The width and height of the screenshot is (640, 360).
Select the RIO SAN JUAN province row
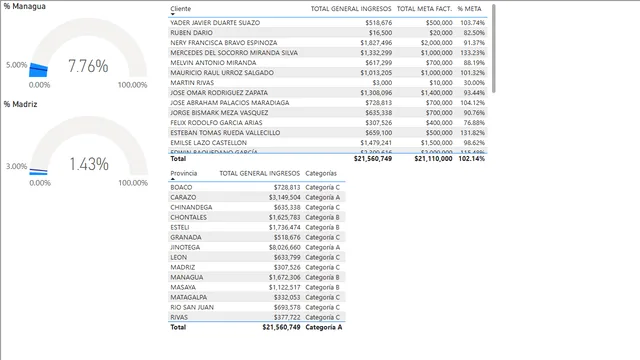256,307
